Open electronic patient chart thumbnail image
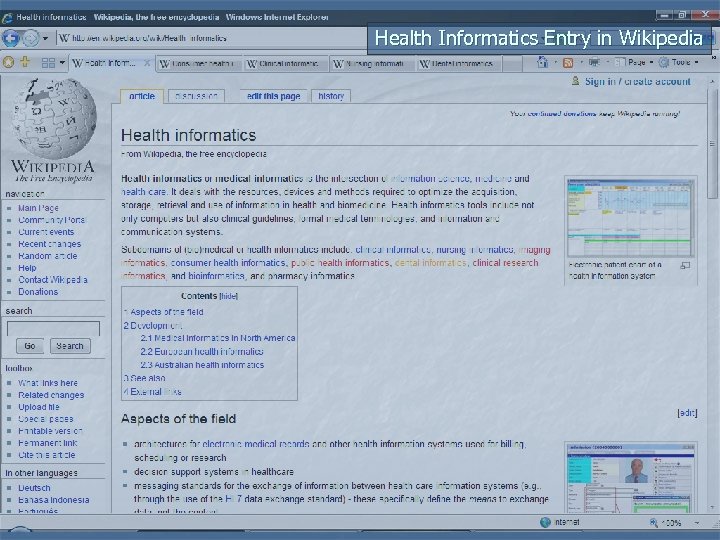 coord(630,218)
